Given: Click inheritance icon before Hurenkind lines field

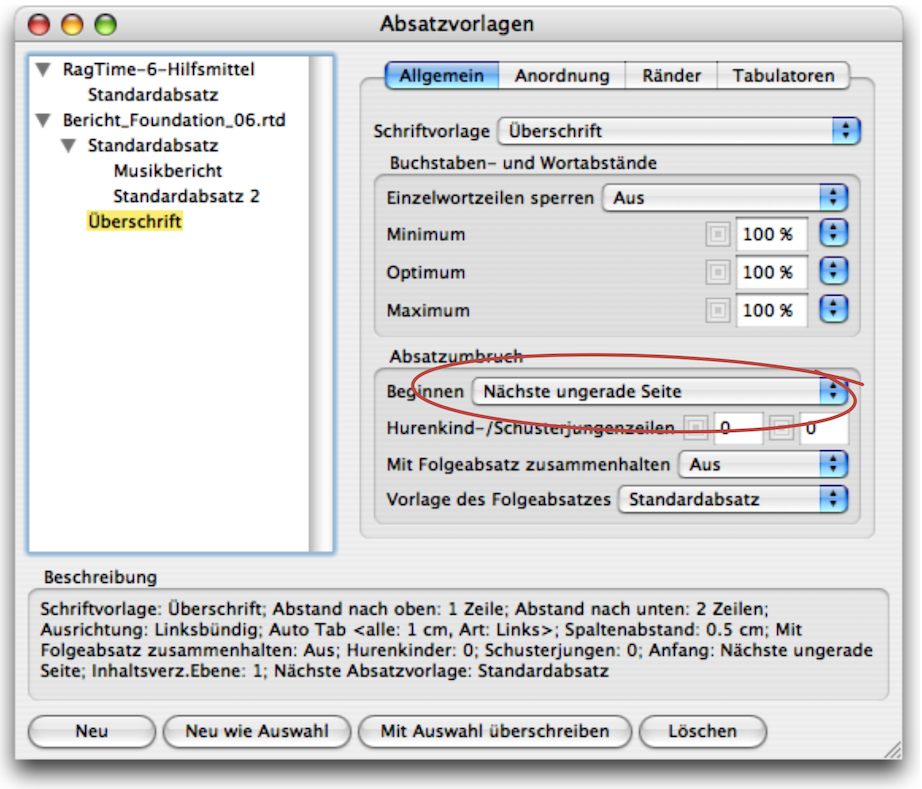Looking at the screenshot, I should point(695,429).
